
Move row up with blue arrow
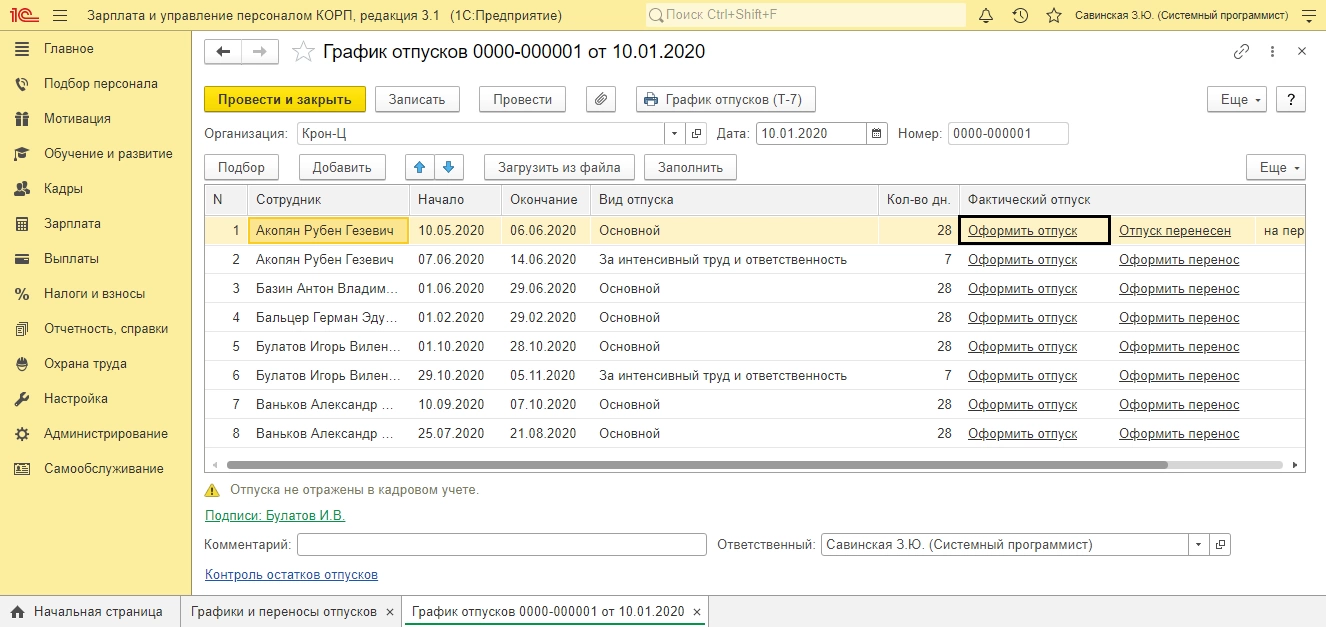[420, 168]
